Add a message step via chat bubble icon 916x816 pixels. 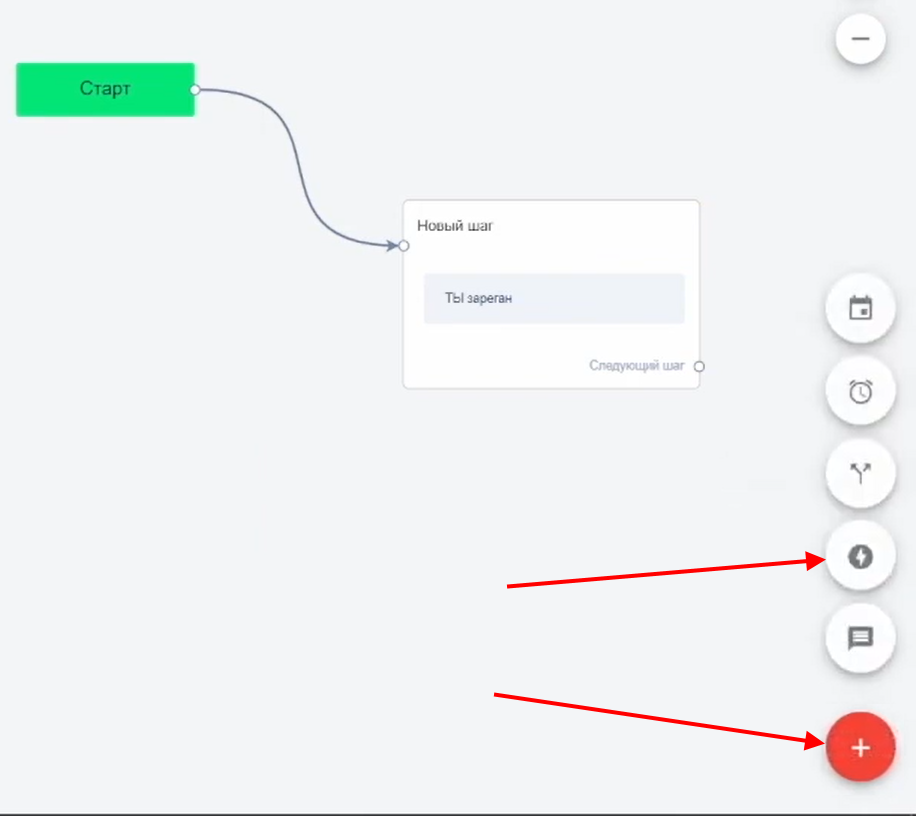(x=860, y=638)
